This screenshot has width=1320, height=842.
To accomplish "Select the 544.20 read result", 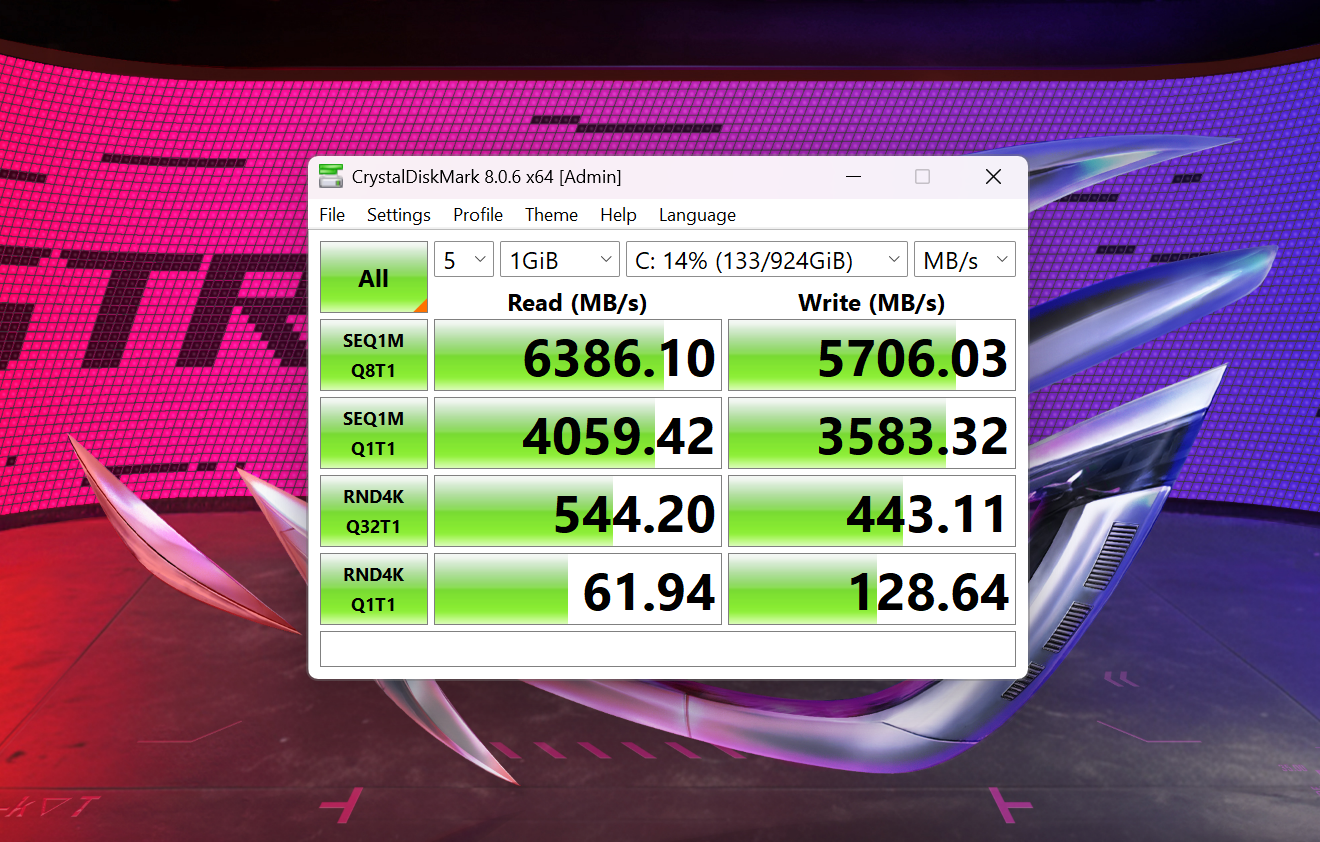I will [x=578, y=511].
